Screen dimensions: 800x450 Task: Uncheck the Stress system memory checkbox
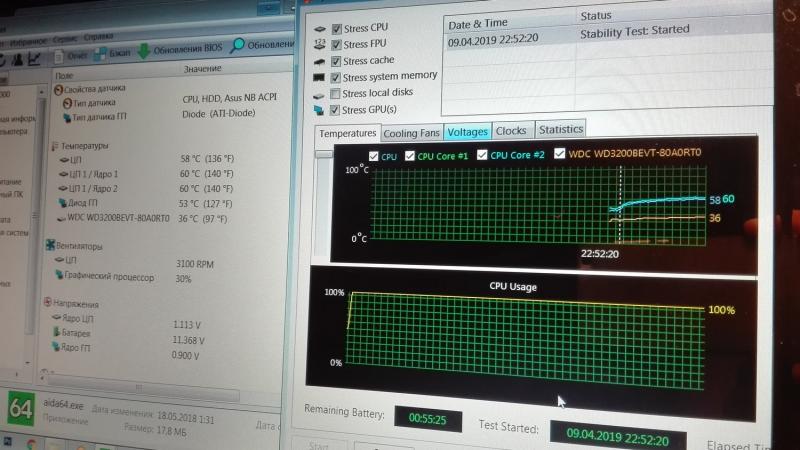(335, 78)
